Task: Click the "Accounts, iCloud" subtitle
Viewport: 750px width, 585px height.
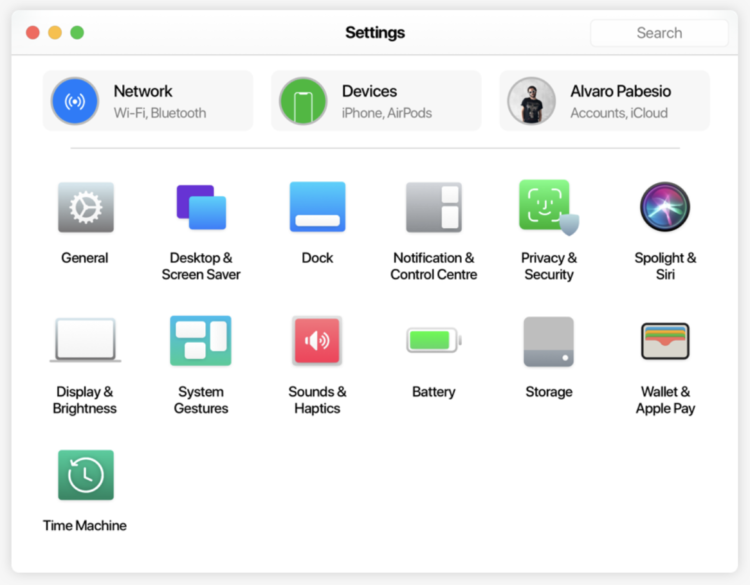Action: [x=619, y=113]
